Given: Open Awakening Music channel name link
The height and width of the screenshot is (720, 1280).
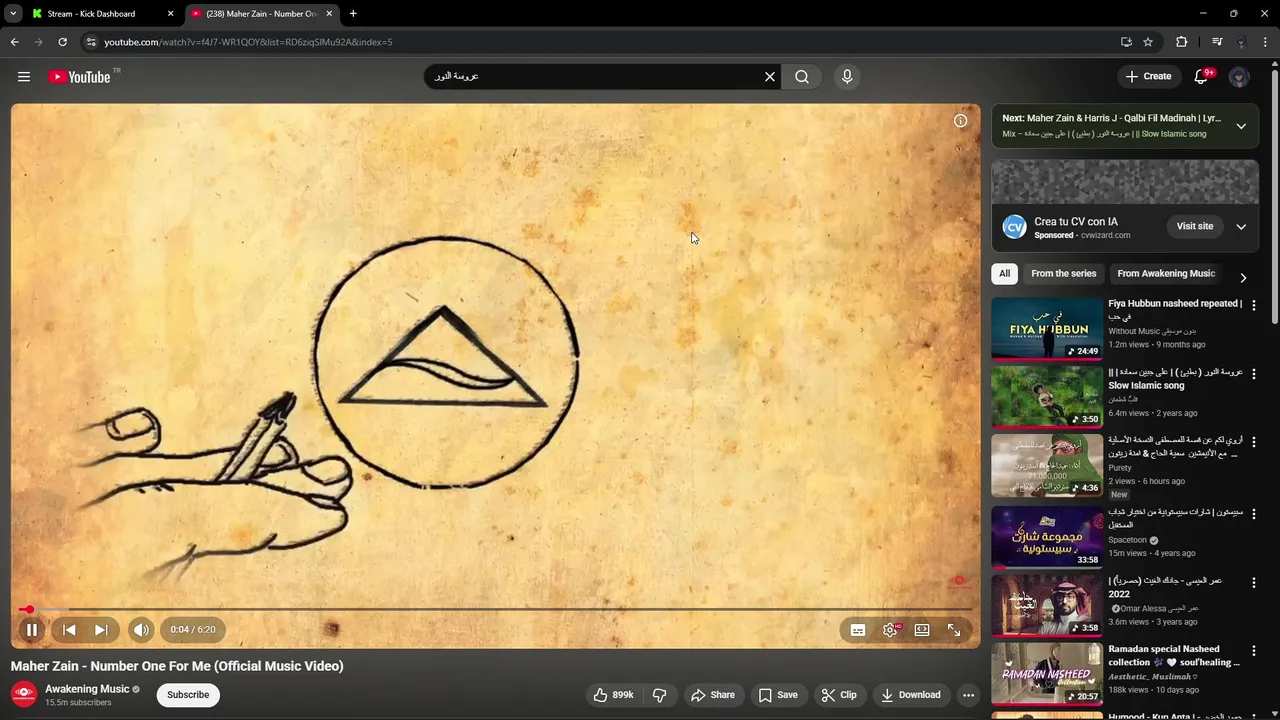Looking at the screenshot, I should coord(87,689).
